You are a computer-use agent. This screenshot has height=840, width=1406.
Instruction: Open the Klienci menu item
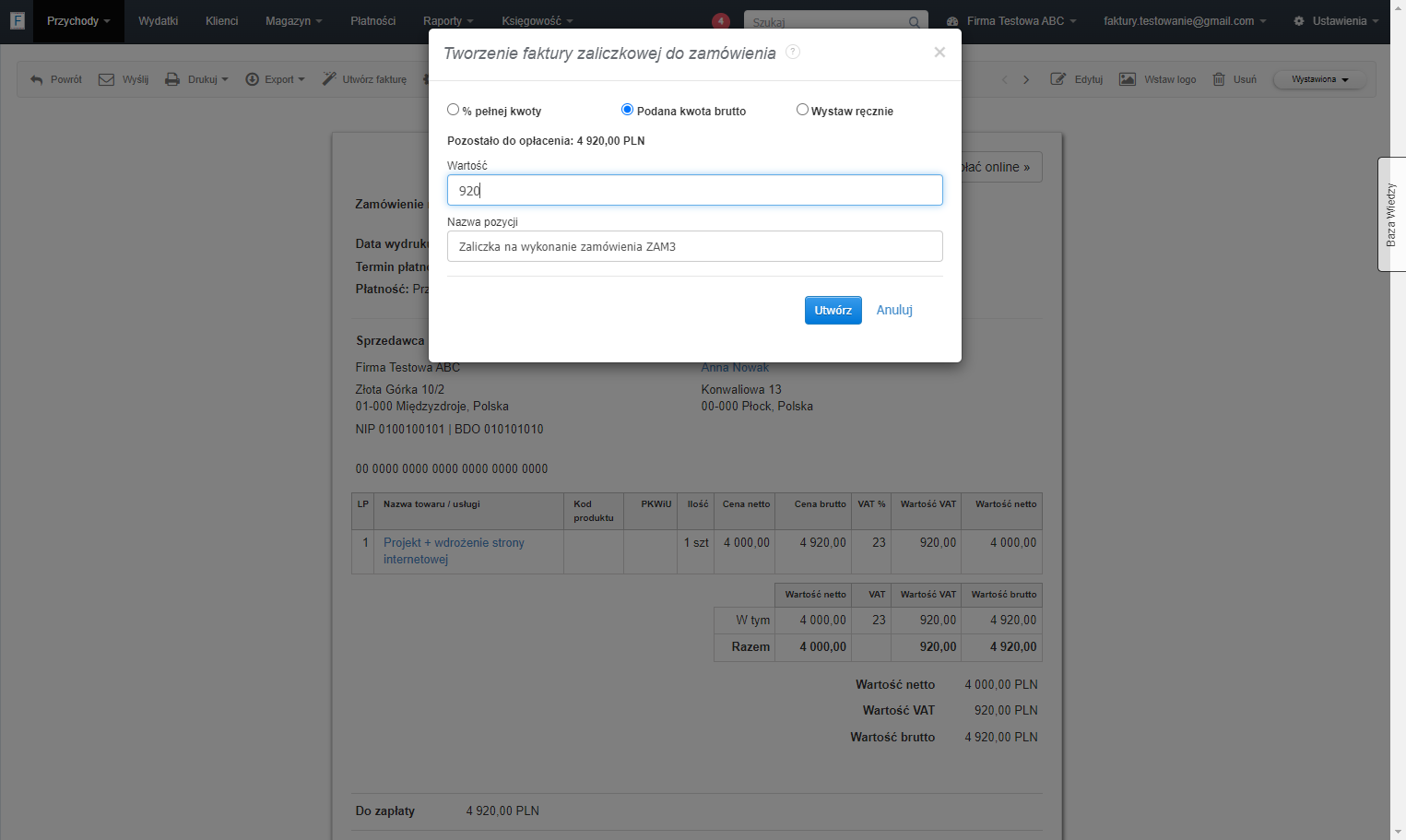pyautogui.click(x=221, y=21)
